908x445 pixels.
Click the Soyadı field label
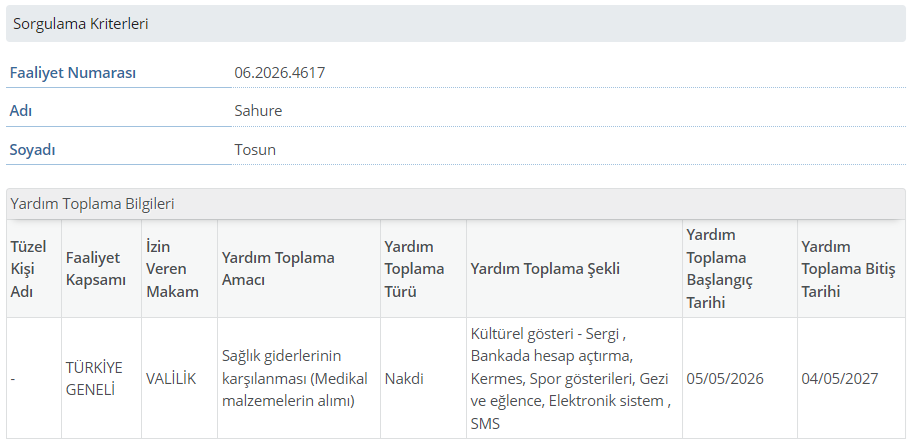[32, 149]
